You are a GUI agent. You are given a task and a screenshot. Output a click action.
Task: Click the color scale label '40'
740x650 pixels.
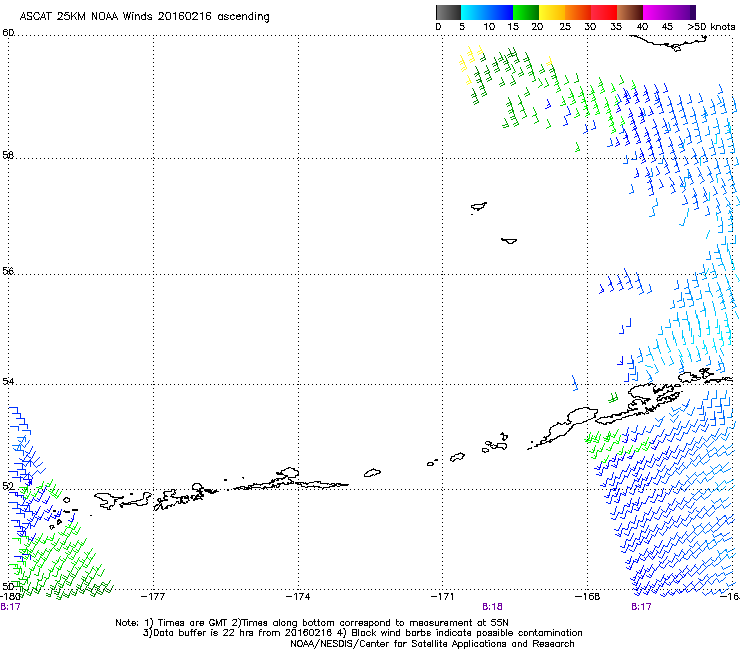(642, 27)
